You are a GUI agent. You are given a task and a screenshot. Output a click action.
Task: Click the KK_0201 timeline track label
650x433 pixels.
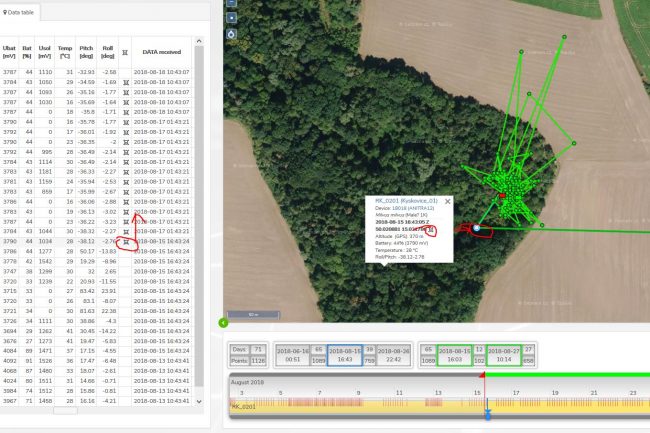[x=246, y=407]
